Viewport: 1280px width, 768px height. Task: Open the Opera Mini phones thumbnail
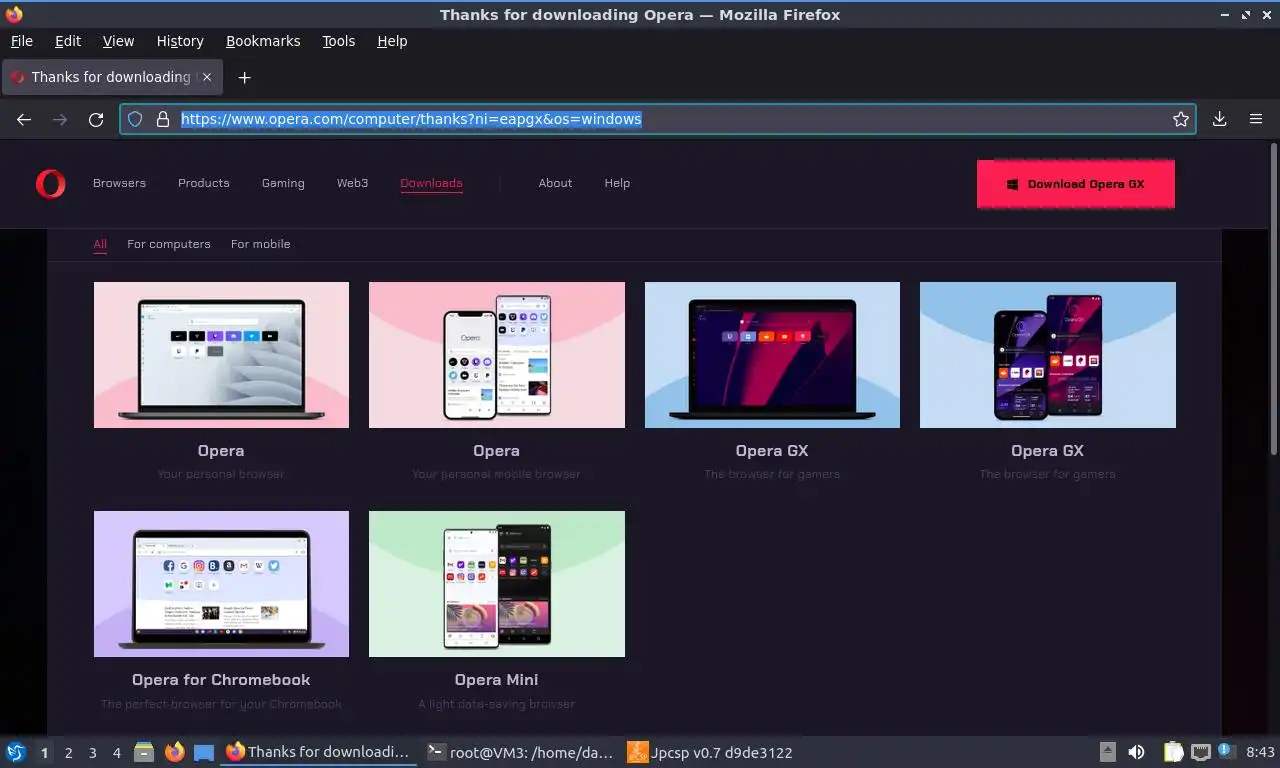[497, 584]
